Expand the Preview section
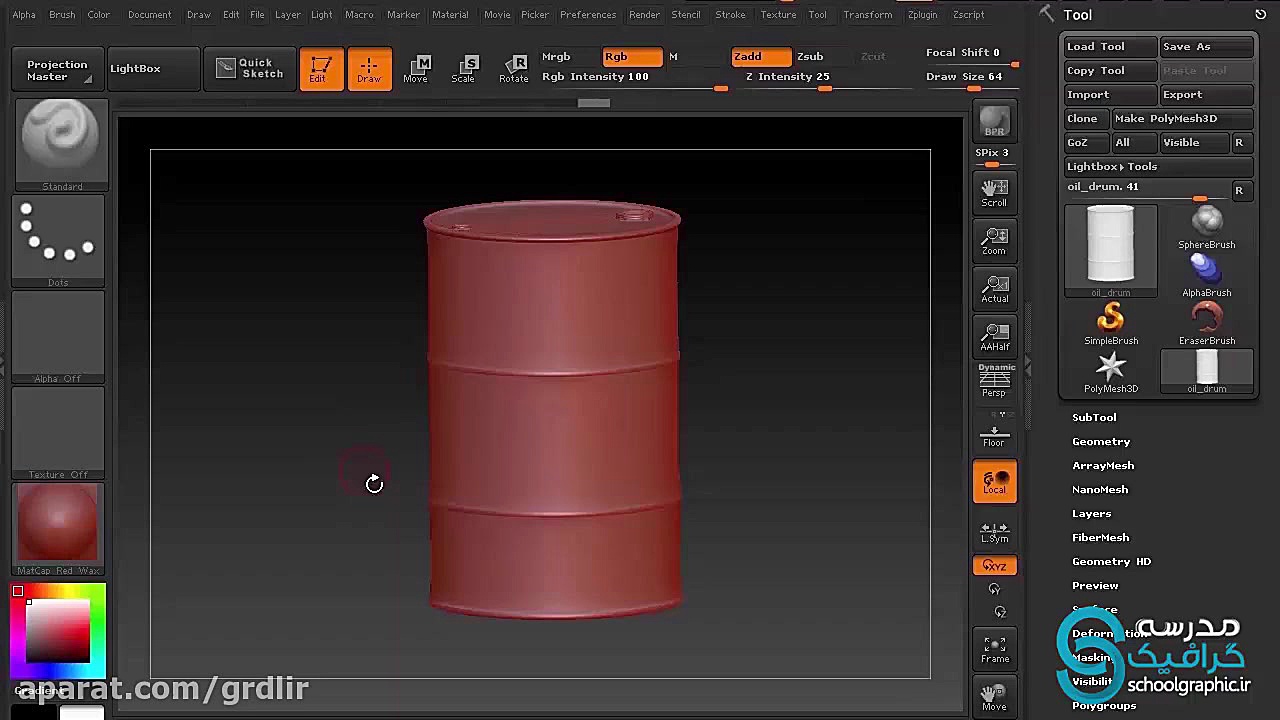This screenshot has width=1280, height=720. click(x=1095, y=585)
